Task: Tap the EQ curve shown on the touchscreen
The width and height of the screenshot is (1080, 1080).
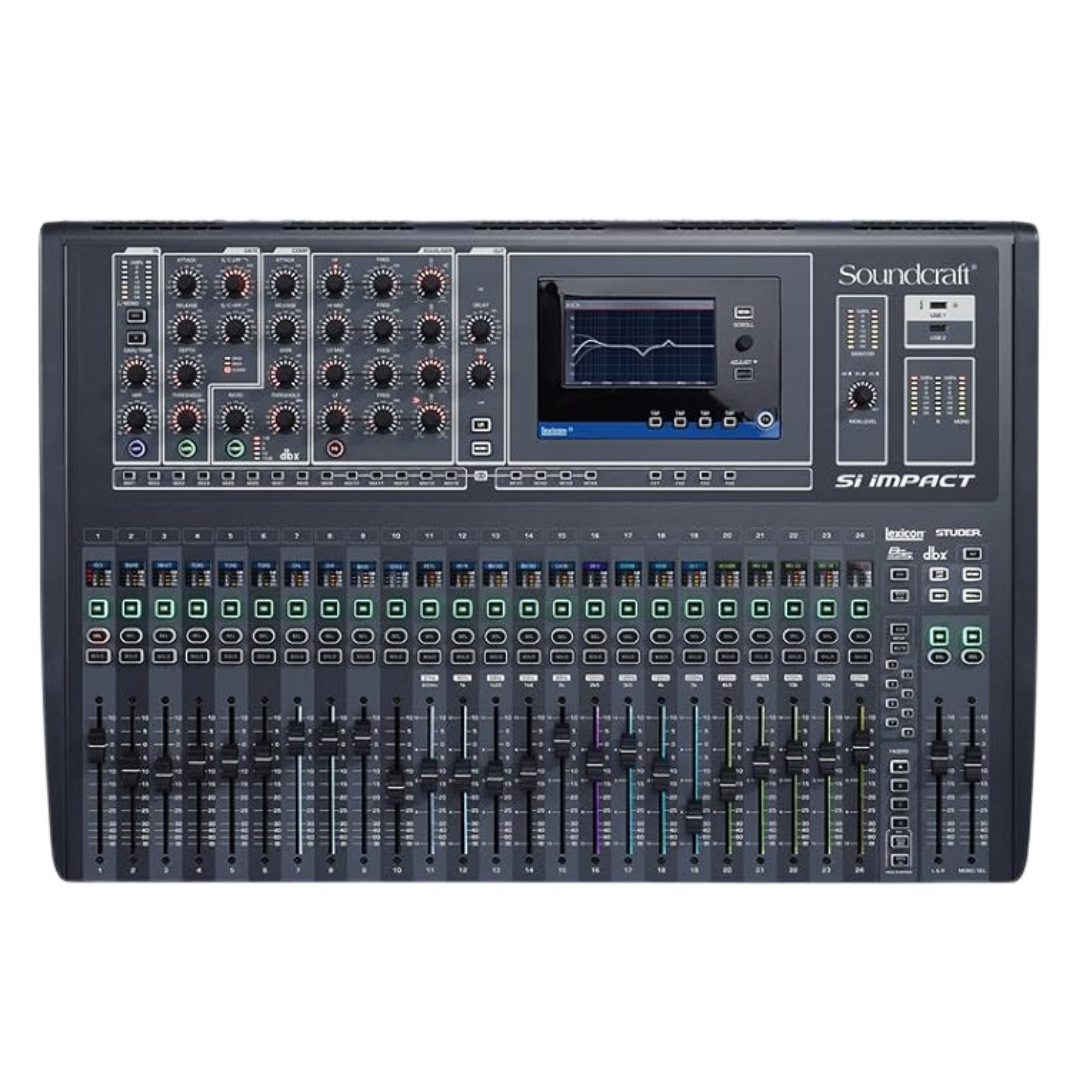Action: pyautogui.click(x=640, y=345)
